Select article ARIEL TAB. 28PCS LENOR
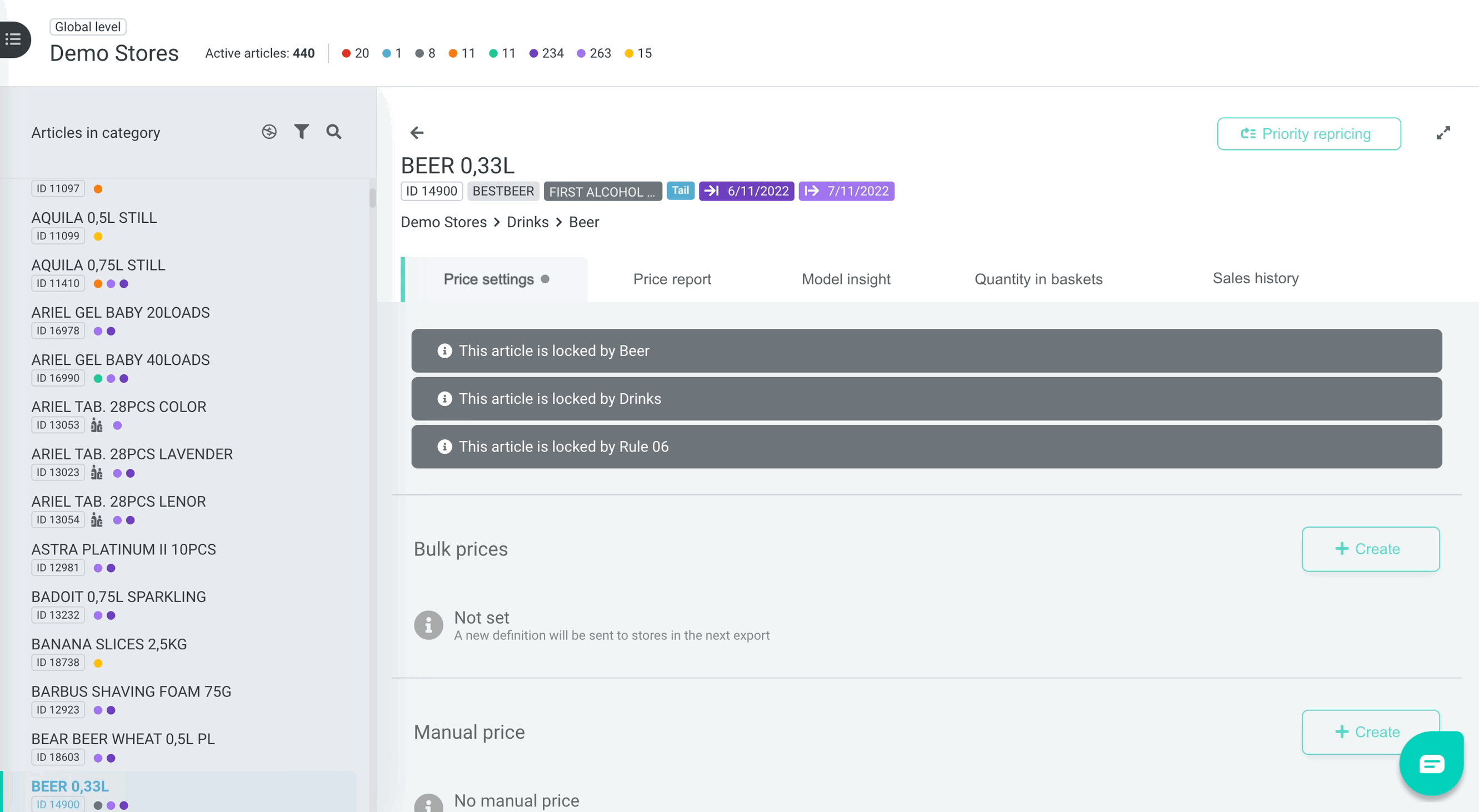1479x812 pixels. (118, 502)
